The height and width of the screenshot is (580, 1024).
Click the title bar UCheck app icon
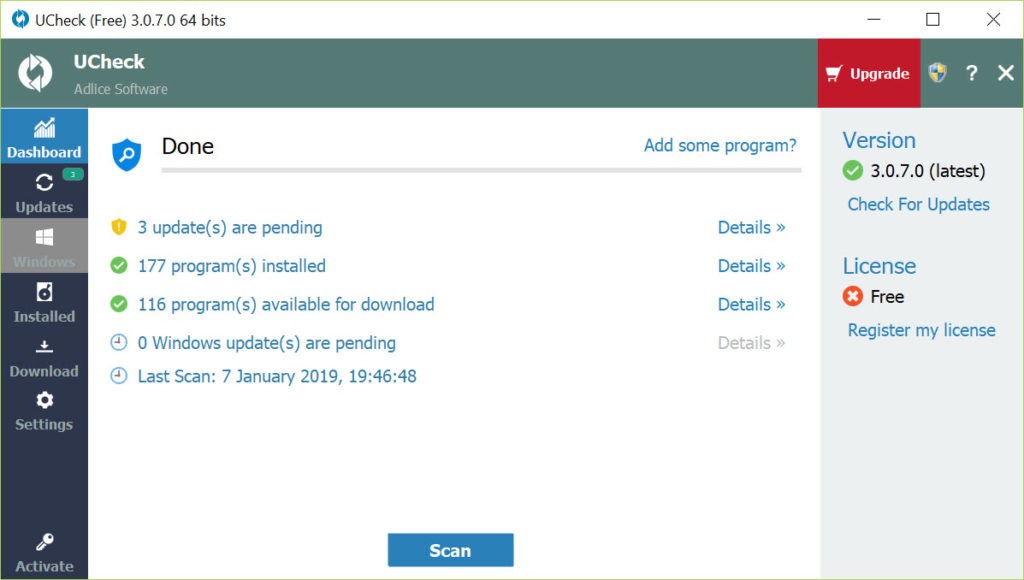(20, 20)
